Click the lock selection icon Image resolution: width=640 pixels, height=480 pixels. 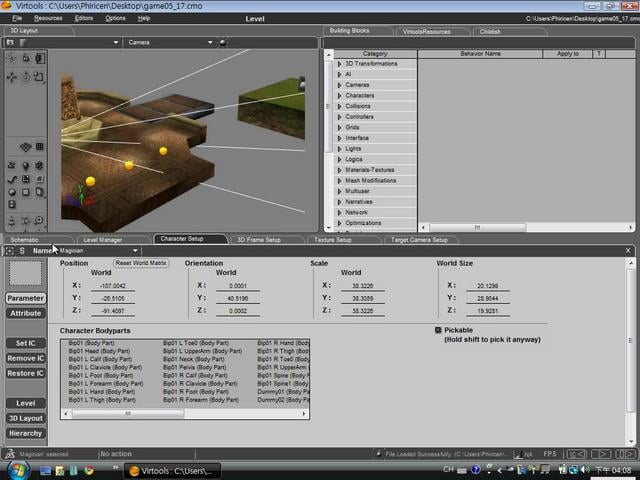[26, 58]
